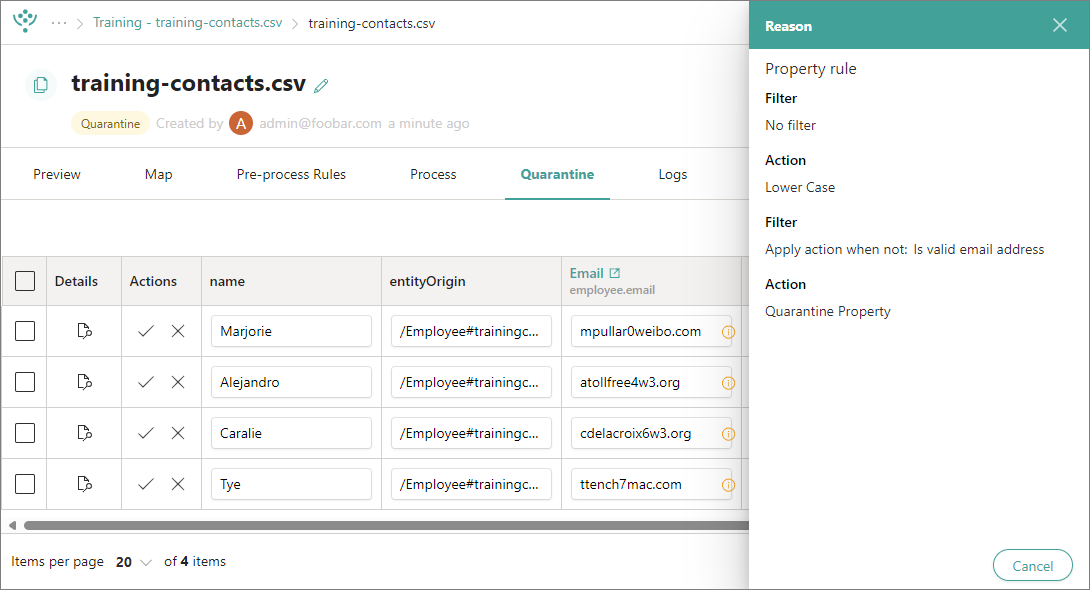Click the Alejandro name input field
The image size is (1090, 590).
291,382
